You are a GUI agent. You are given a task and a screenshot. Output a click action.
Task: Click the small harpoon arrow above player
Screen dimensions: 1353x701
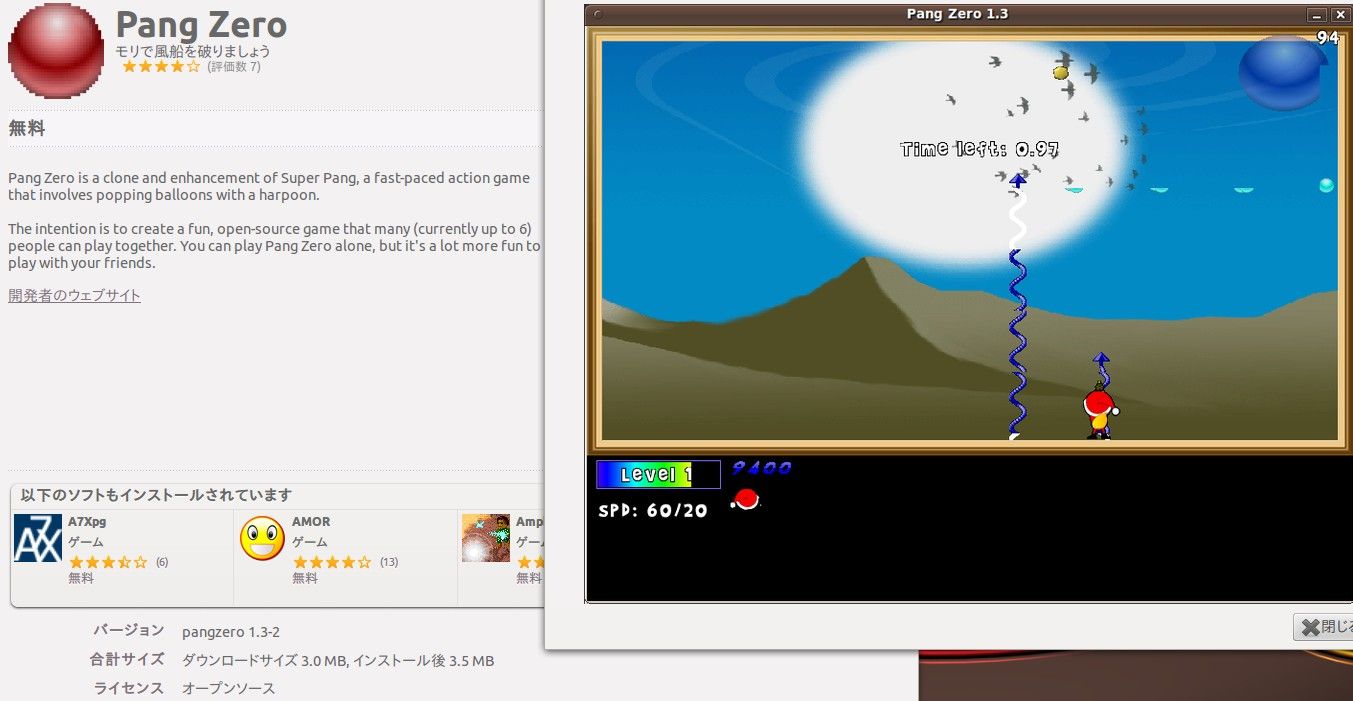tap(1101, 359)
